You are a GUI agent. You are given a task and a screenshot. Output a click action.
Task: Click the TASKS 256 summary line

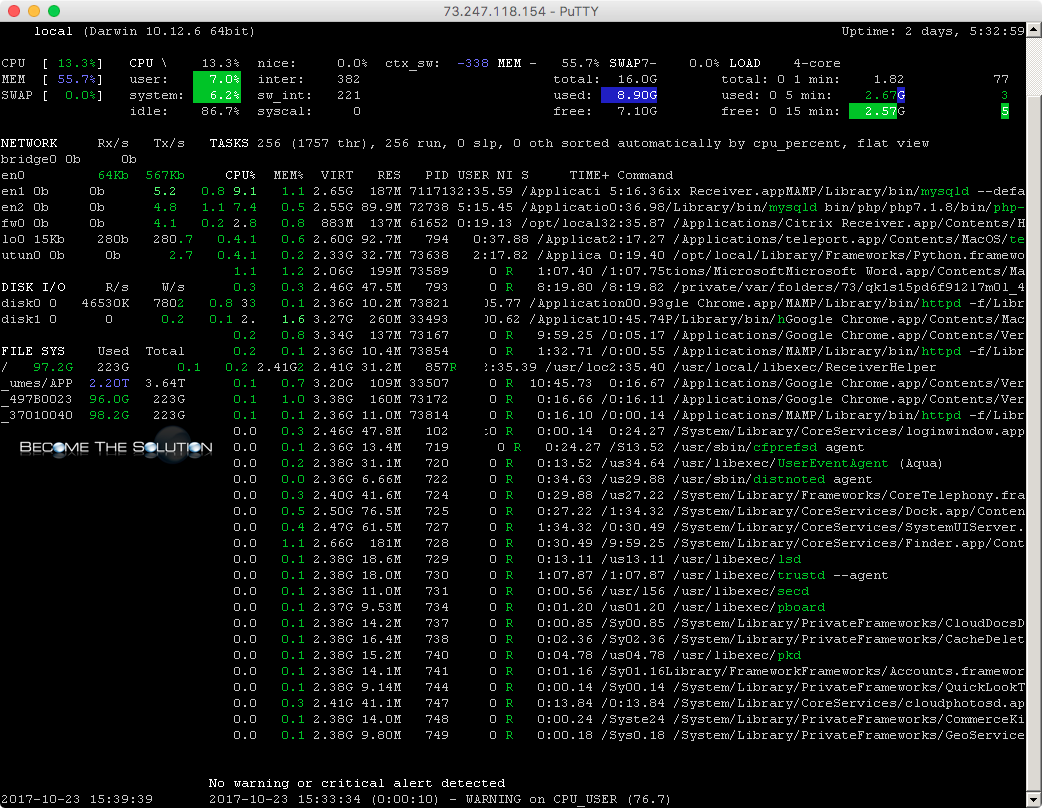569,144
